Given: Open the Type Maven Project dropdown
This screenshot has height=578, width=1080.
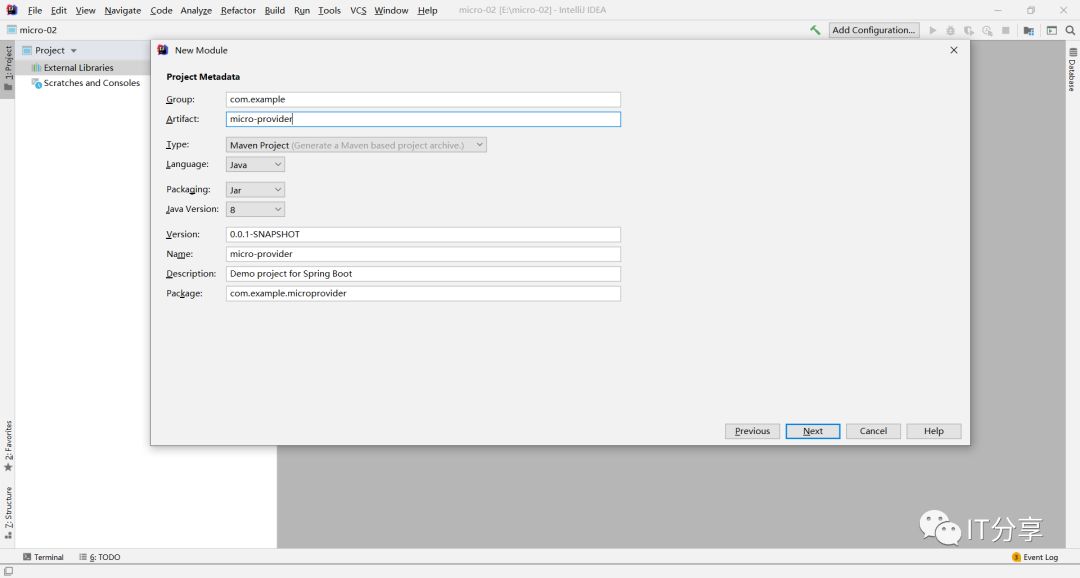Looking at the screenshot, I should pos(356,145).
